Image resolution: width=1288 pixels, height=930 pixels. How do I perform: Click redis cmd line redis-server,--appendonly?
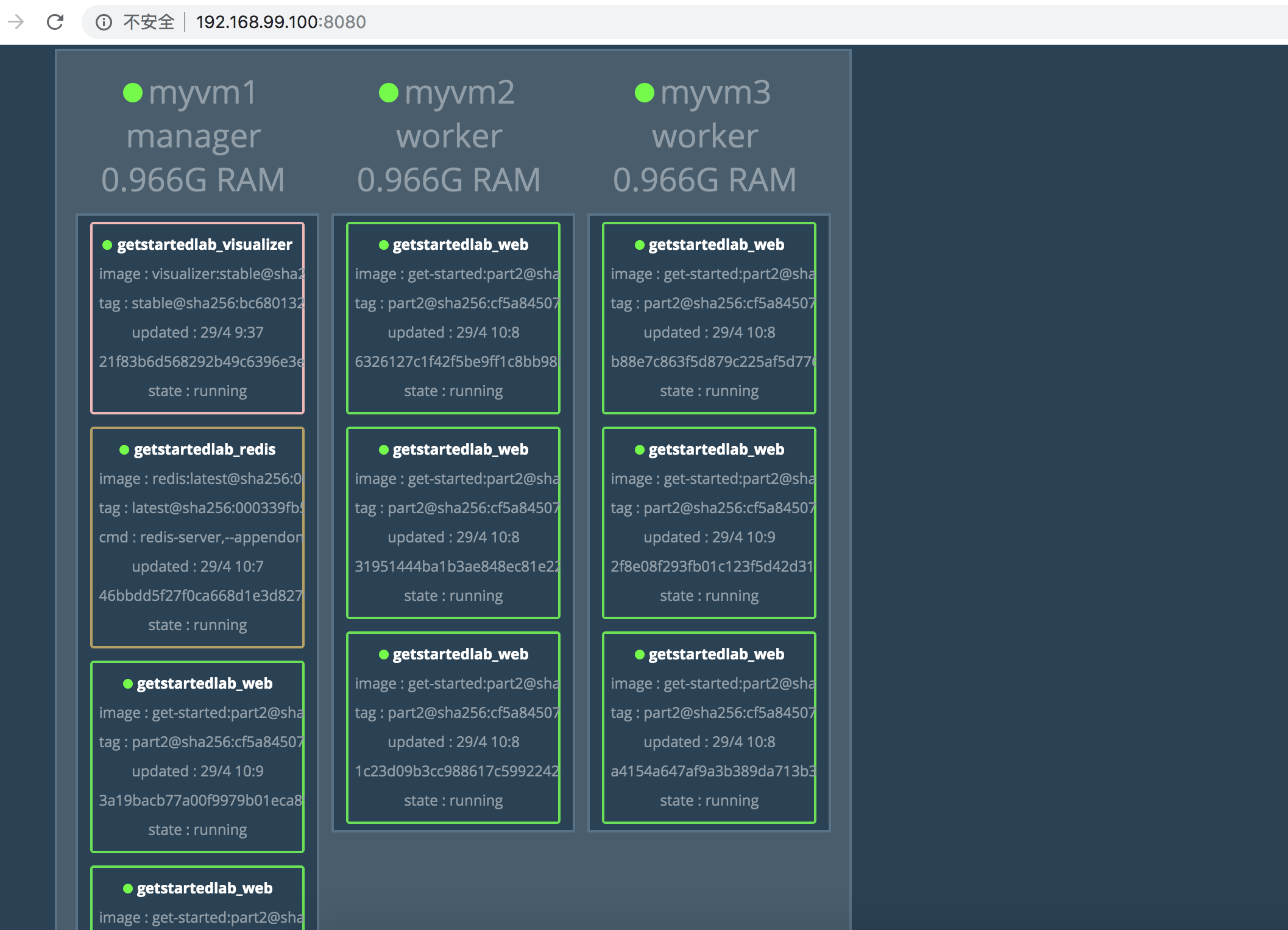(201, 538)
